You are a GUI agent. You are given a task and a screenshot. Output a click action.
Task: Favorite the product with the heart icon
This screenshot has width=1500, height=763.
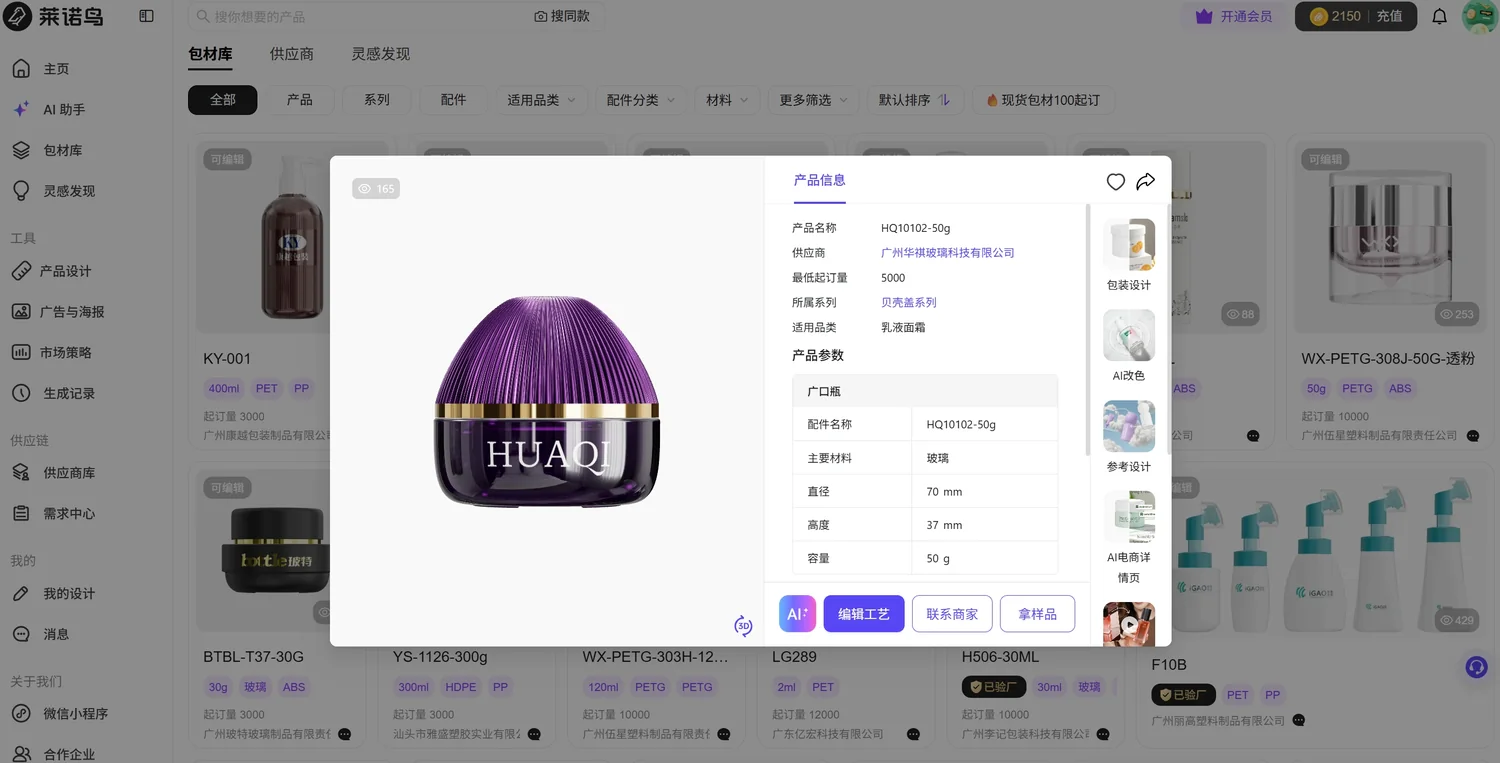pyautogui.click(x=1116, y=181)
